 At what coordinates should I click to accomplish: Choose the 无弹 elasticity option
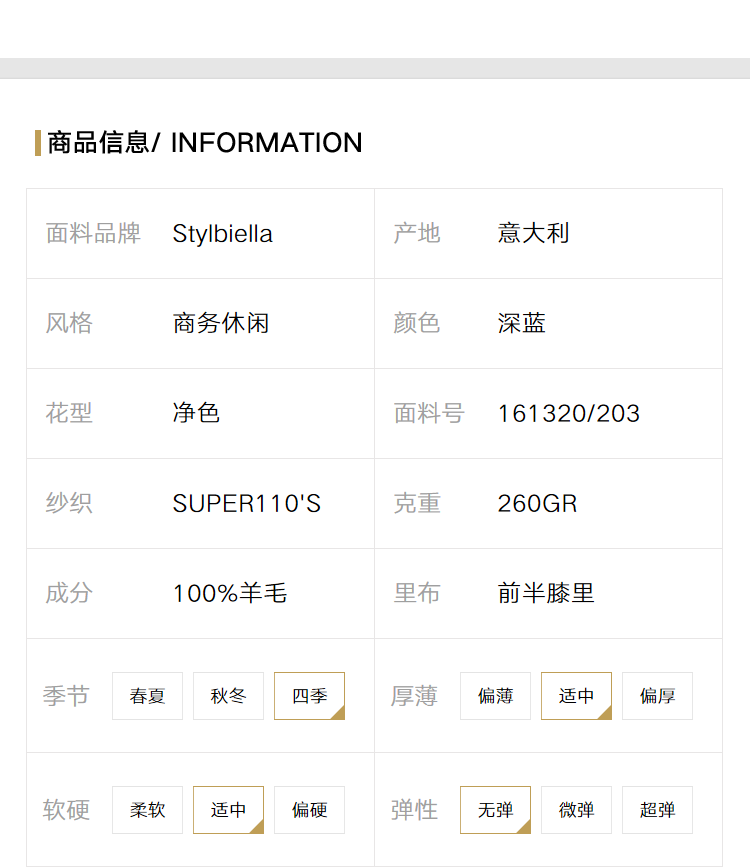495,809
